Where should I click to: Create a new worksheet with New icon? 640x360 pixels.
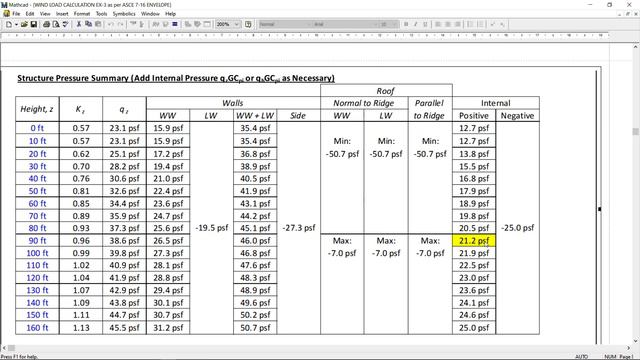9,24
